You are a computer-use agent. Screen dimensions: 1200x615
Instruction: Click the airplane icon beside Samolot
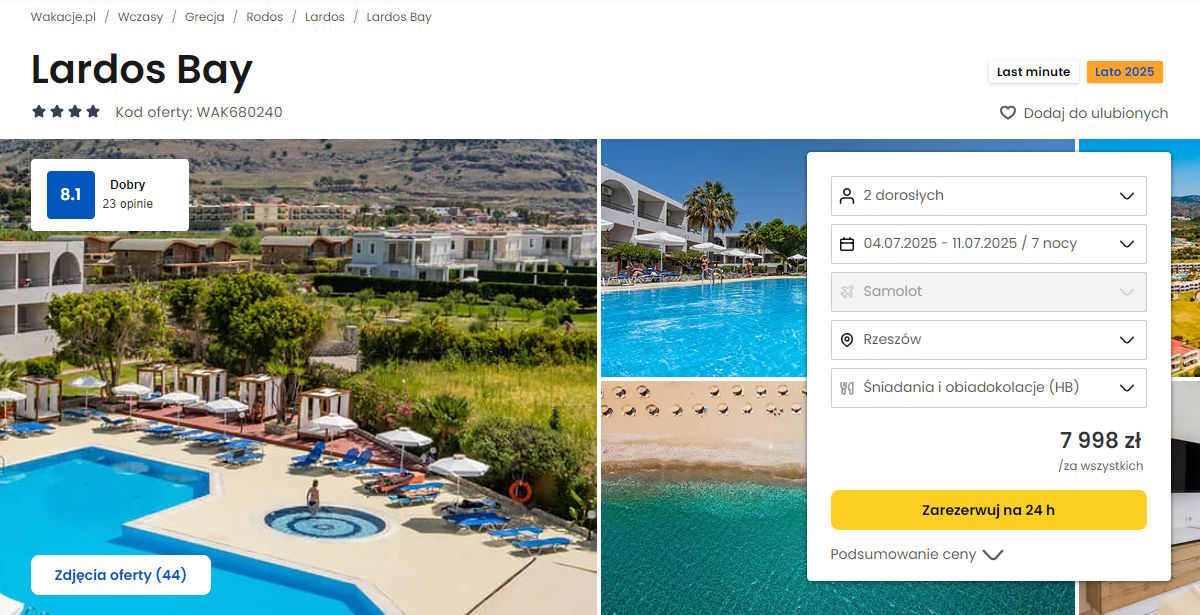pyautogui.click(x=847, y=292)
